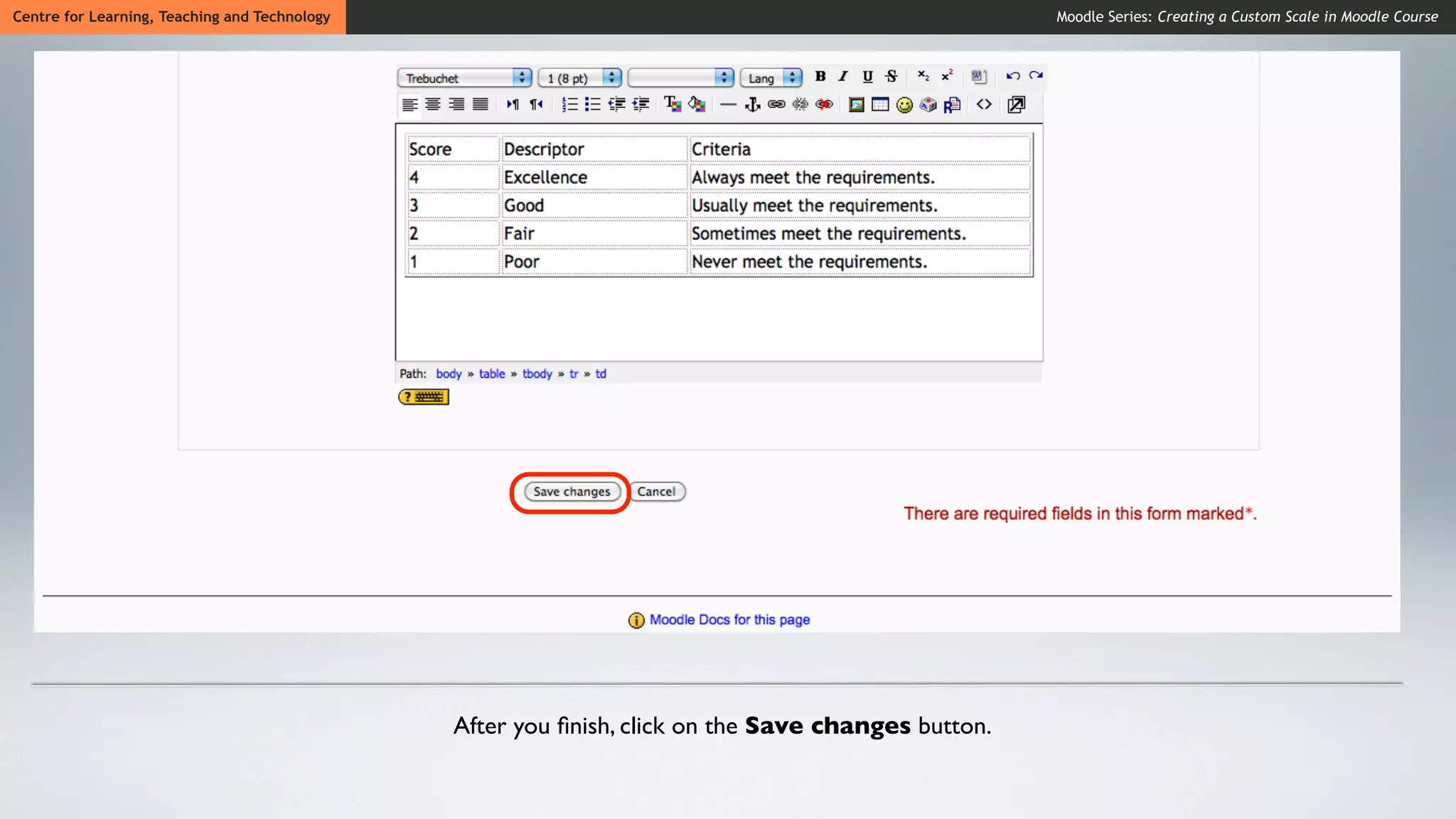
Task: Apply strikethrough formatting
Action: 892,76
